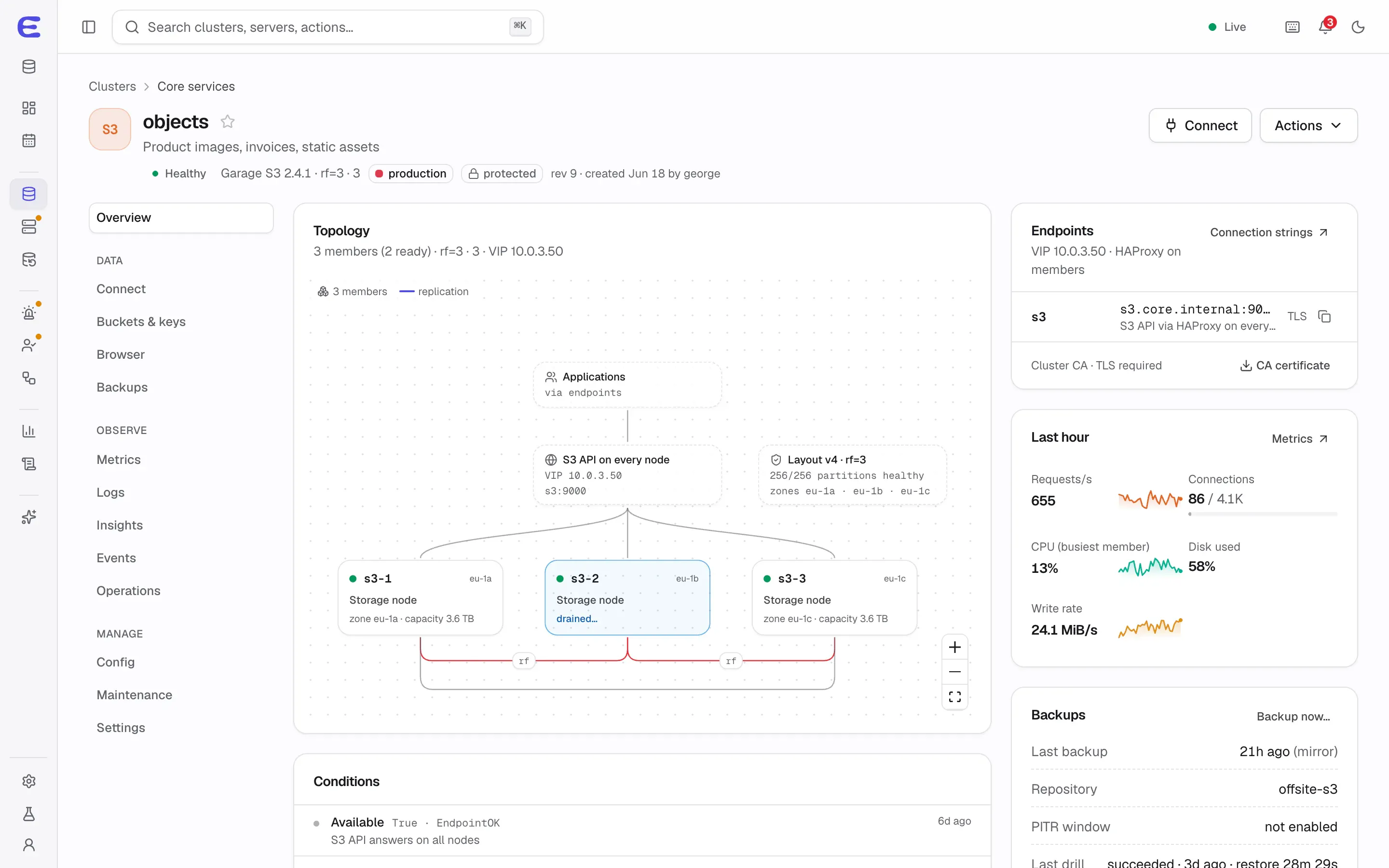Viewport: 1389px width, 868px height.
Task: Open the servers icon with orange dot
Action: 29,227
